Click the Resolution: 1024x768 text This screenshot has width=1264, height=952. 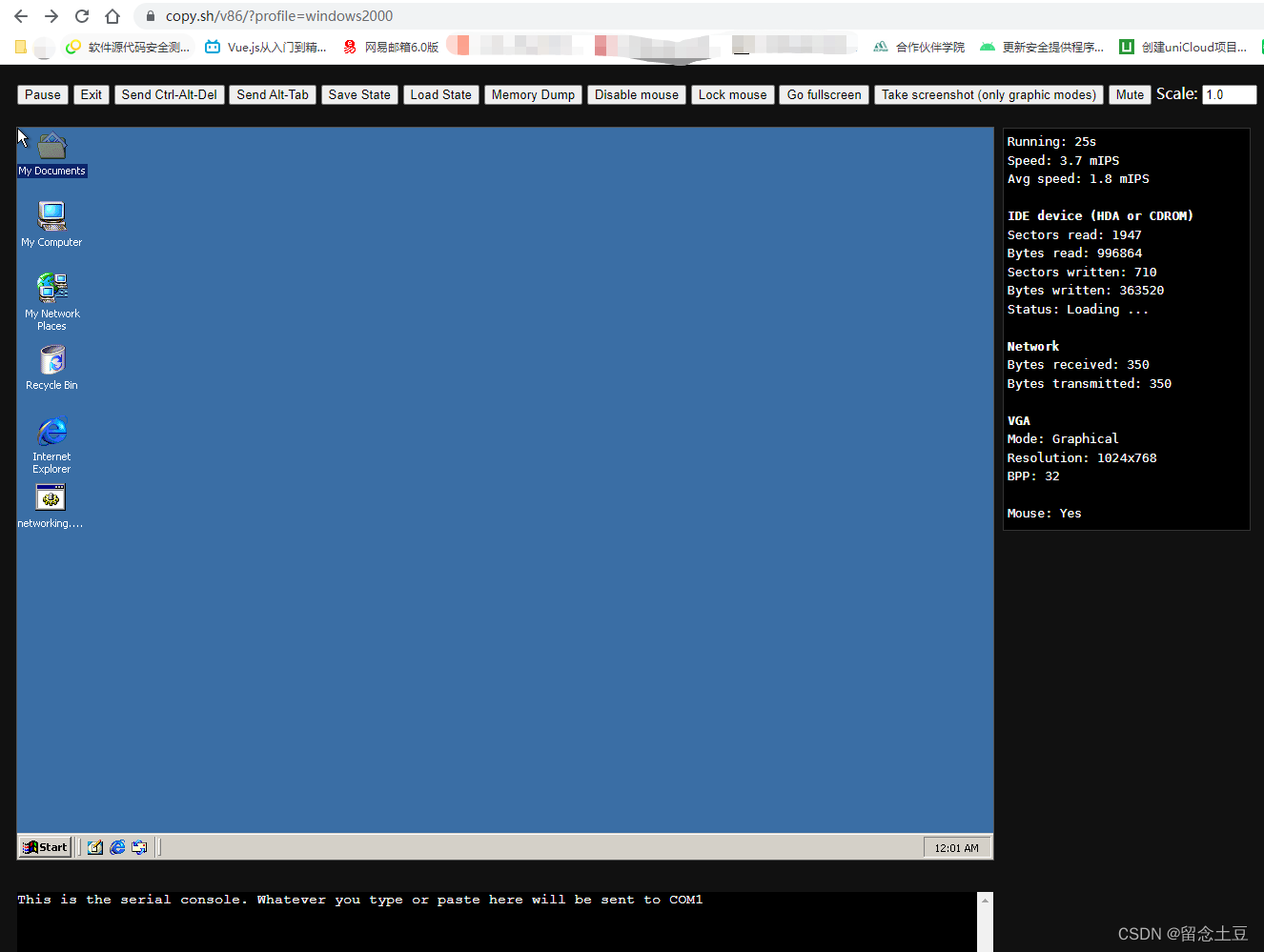coord(1082,458)
